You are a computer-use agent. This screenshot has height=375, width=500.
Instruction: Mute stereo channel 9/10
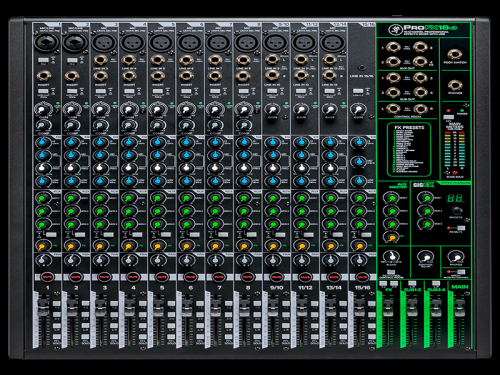pos(276,277)
